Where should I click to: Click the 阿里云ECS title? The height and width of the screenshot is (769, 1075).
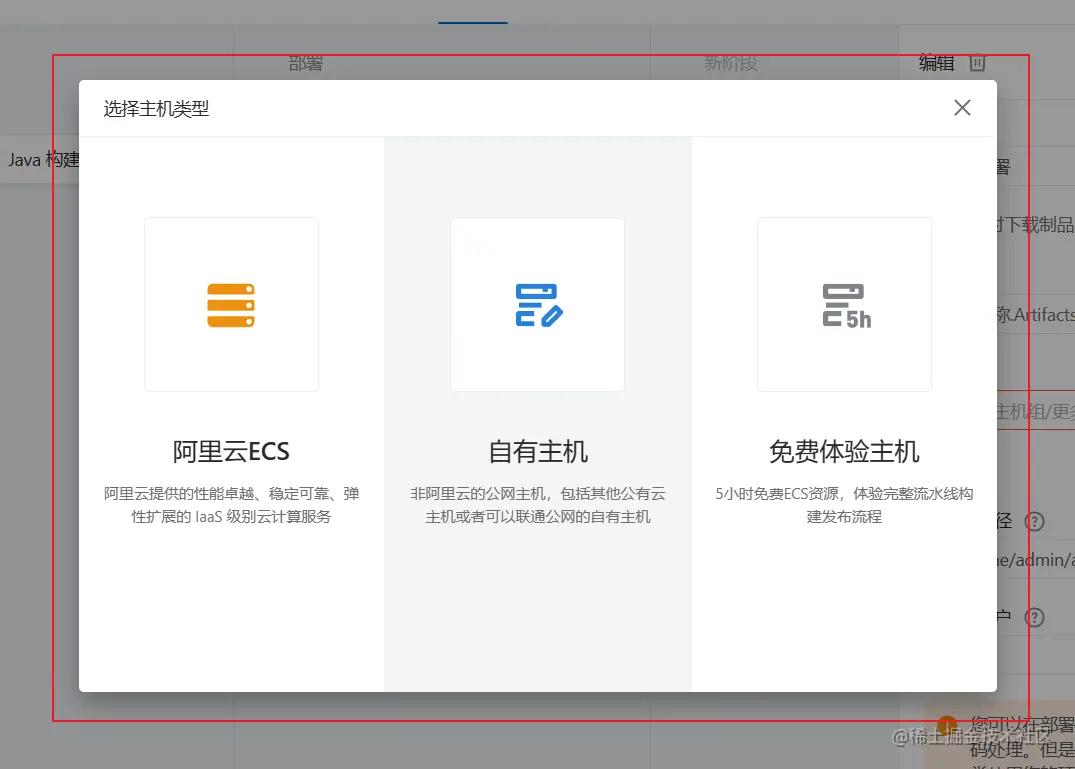231,452
